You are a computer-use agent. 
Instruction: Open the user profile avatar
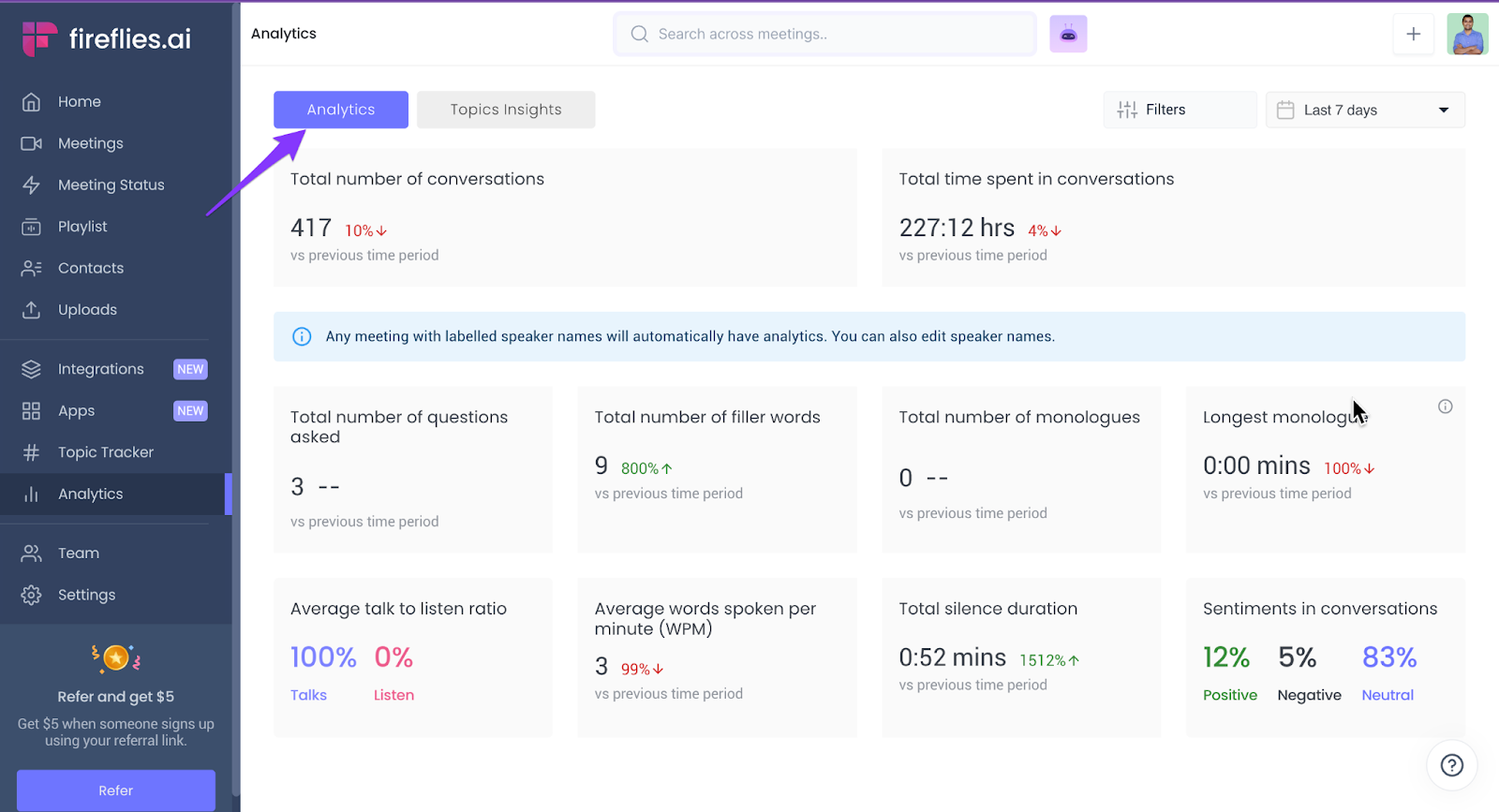coord(1466,35)
